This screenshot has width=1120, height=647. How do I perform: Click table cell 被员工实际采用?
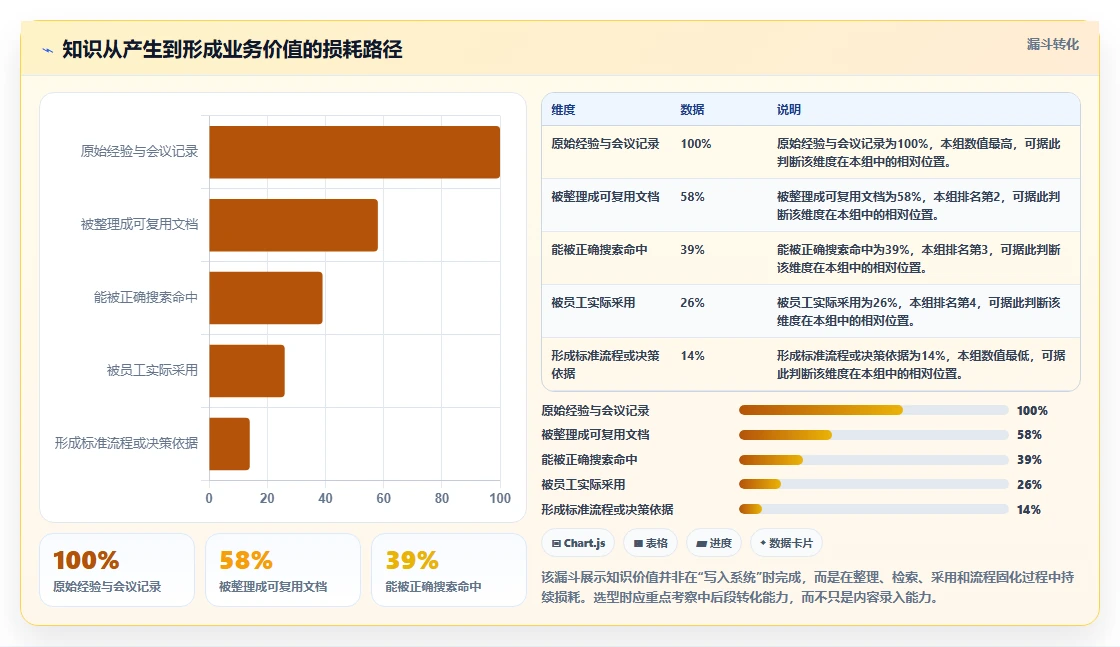(x=593, y=302)
